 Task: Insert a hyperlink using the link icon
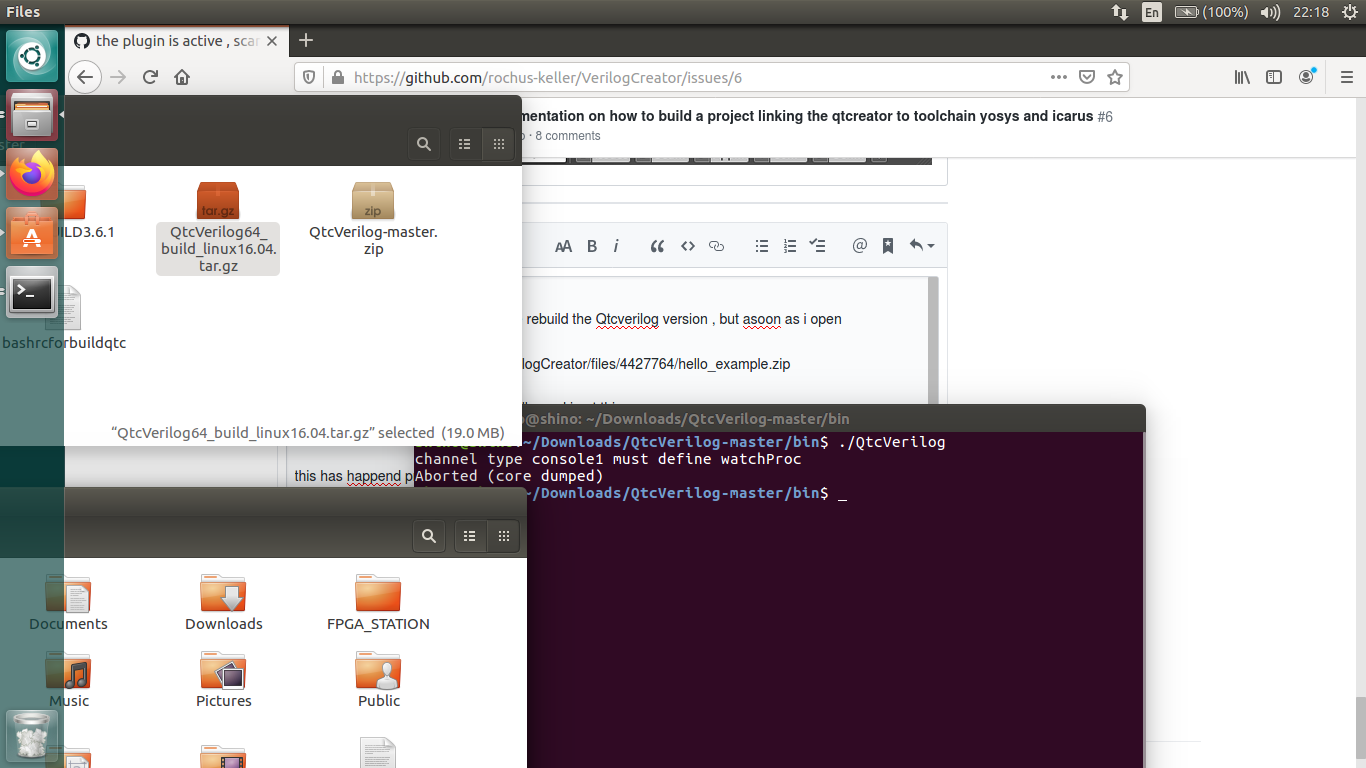pyautogui.click(x=716, y=245)
